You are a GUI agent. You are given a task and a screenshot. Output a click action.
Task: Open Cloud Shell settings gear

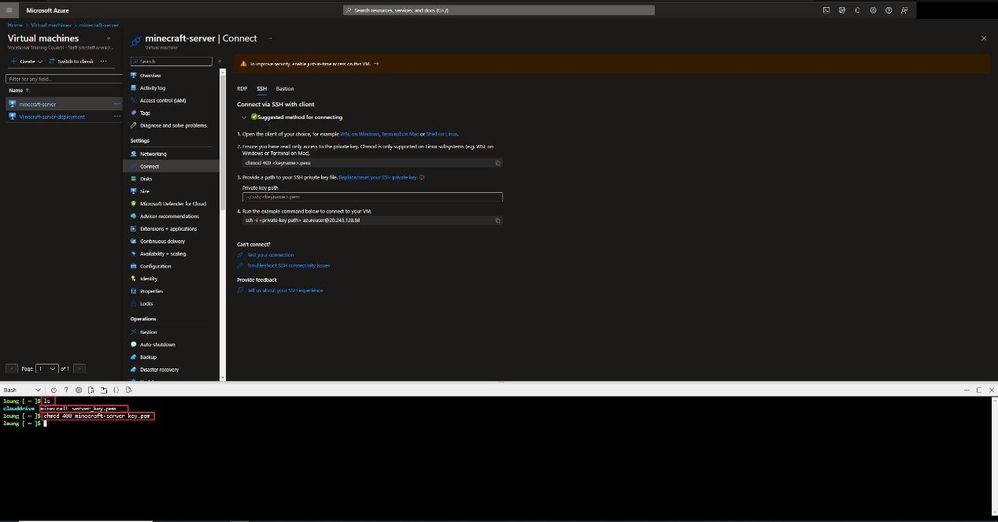click(78, 390)
